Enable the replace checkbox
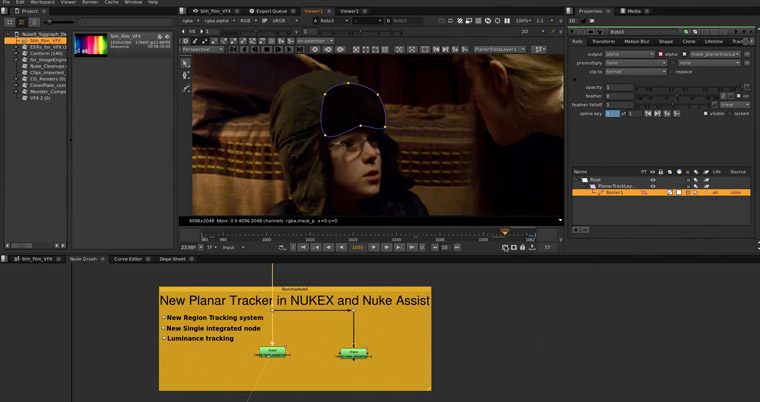 [671, 72]
